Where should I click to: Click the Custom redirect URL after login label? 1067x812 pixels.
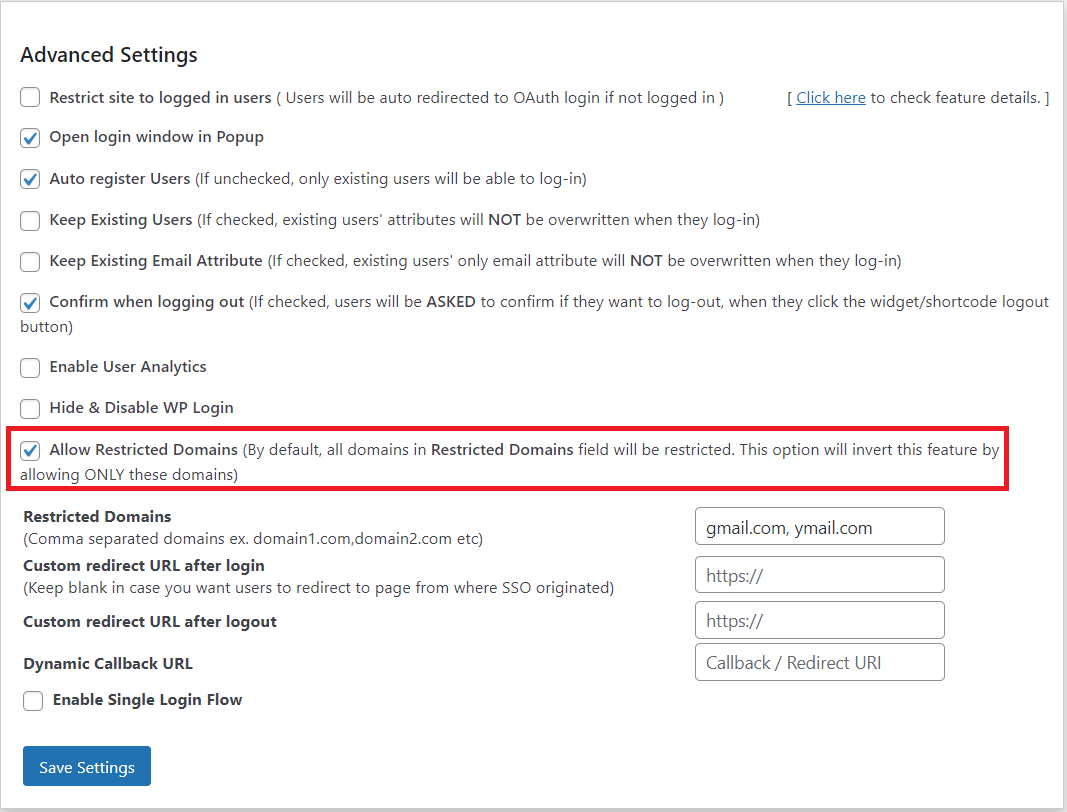pyautogui.click(x=144, y=566)
